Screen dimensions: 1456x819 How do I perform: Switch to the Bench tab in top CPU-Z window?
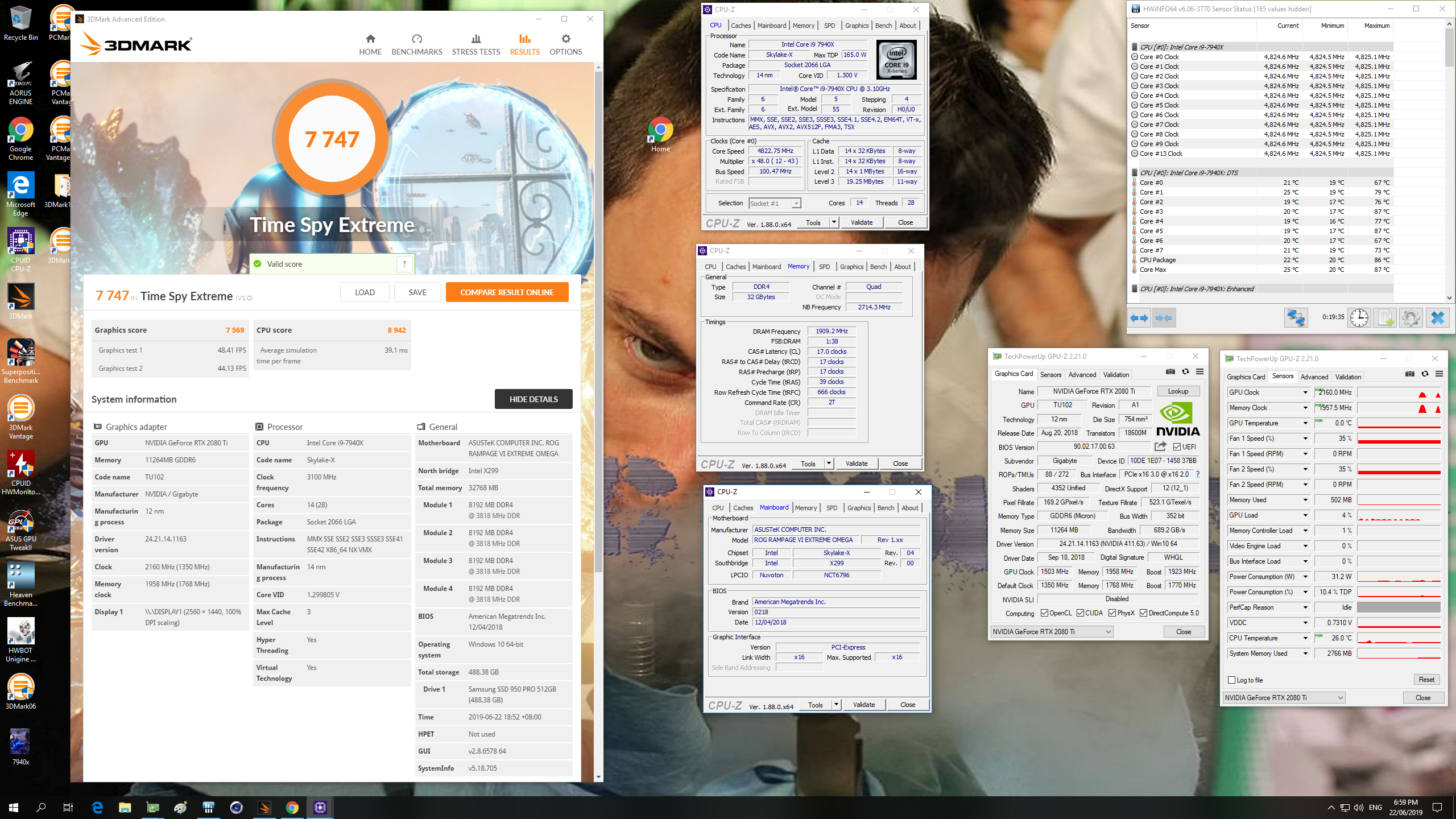(x=883, y=26)
